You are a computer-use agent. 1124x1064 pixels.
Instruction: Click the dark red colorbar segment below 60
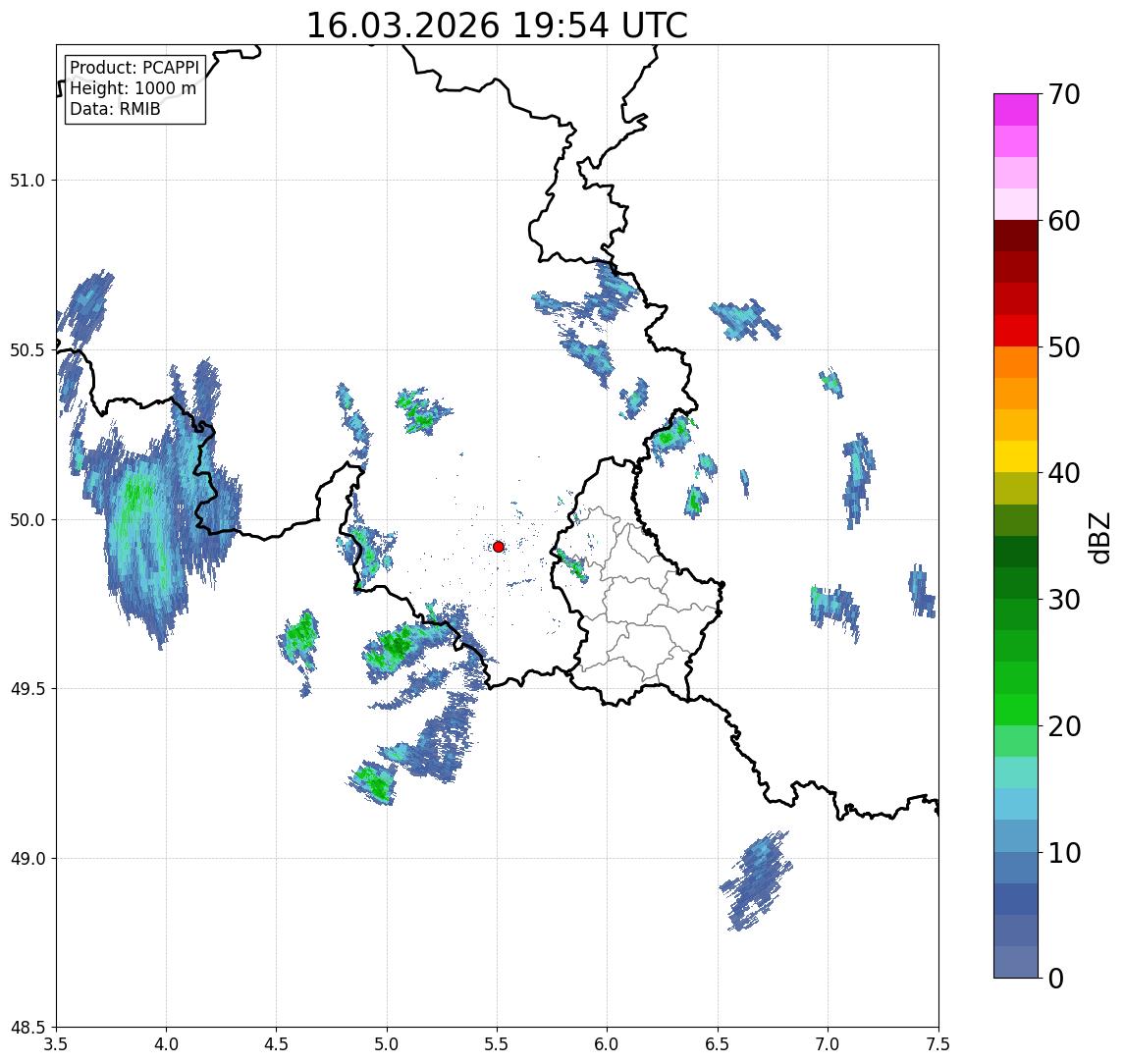1016,236
